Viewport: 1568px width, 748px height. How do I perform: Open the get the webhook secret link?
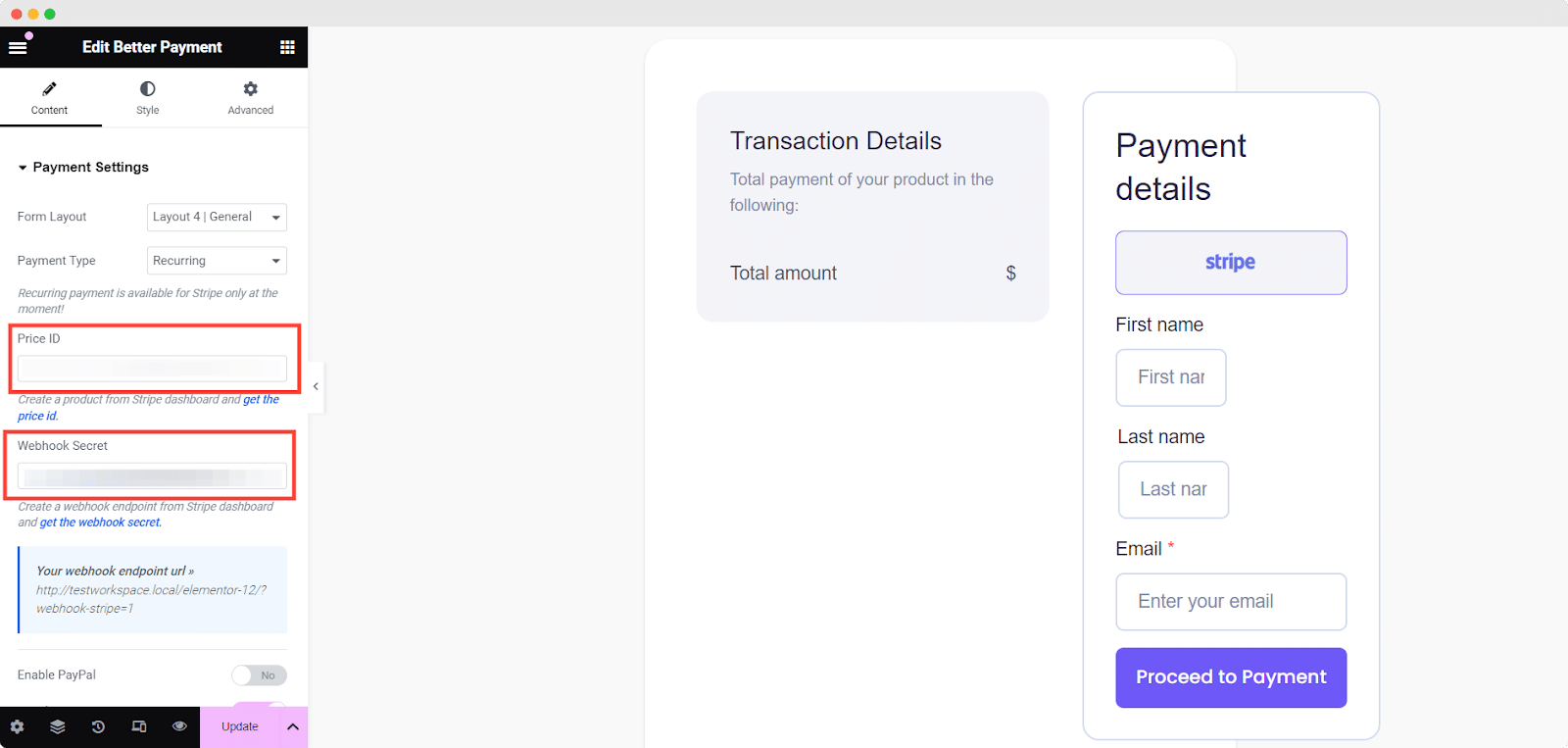pos(99,522)
